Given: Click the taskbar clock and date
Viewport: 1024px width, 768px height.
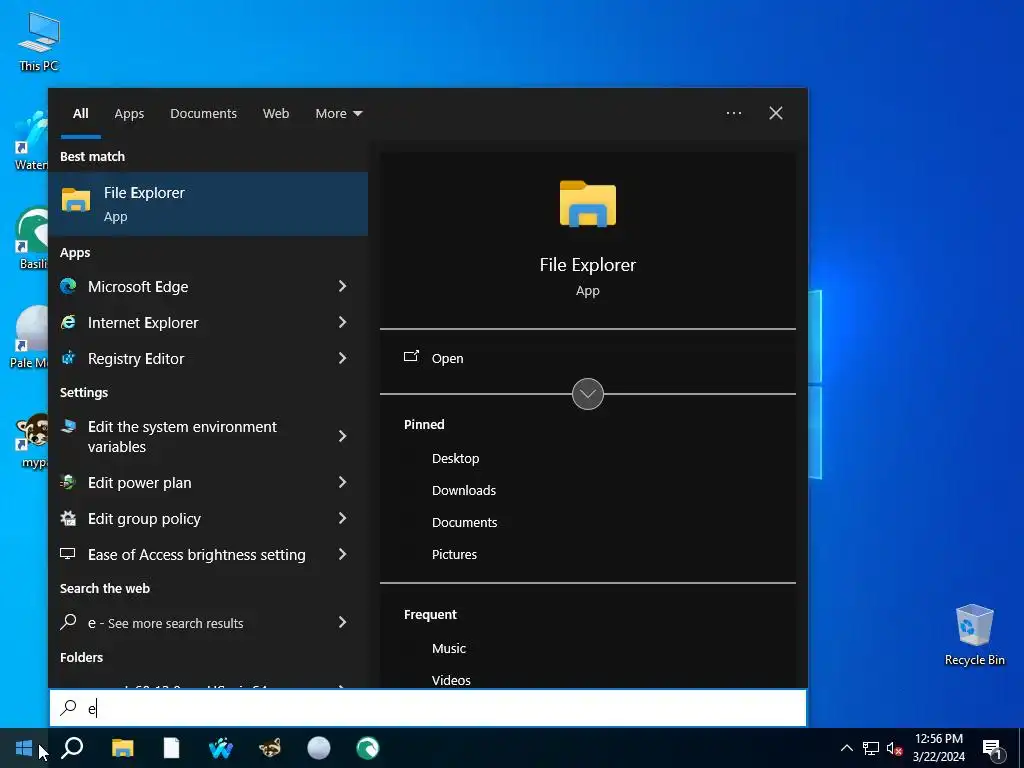Looking at the screenshot, I should coord(938,748).
